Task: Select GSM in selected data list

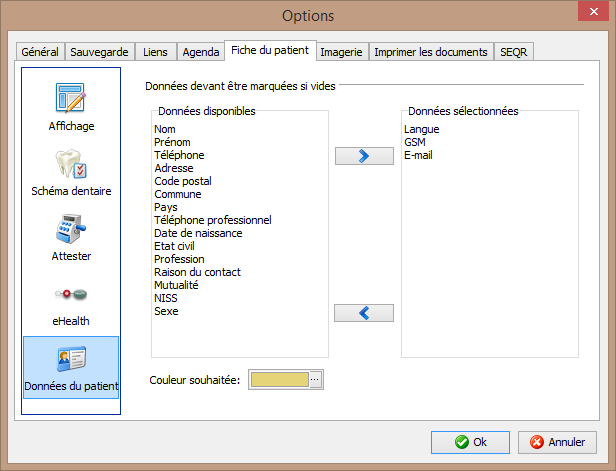Action: coord(415,142)
